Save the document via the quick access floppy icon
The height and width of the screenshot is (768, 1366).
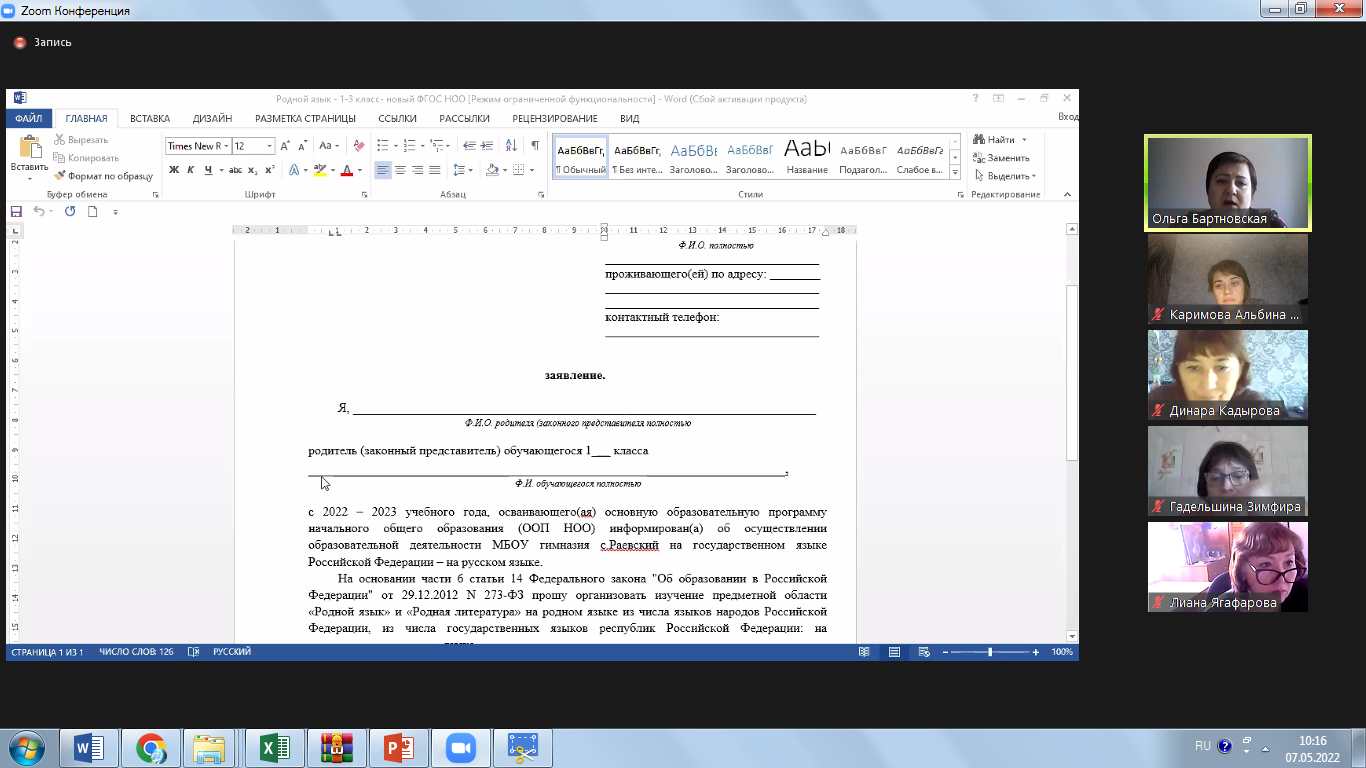[x=16, y=212]
